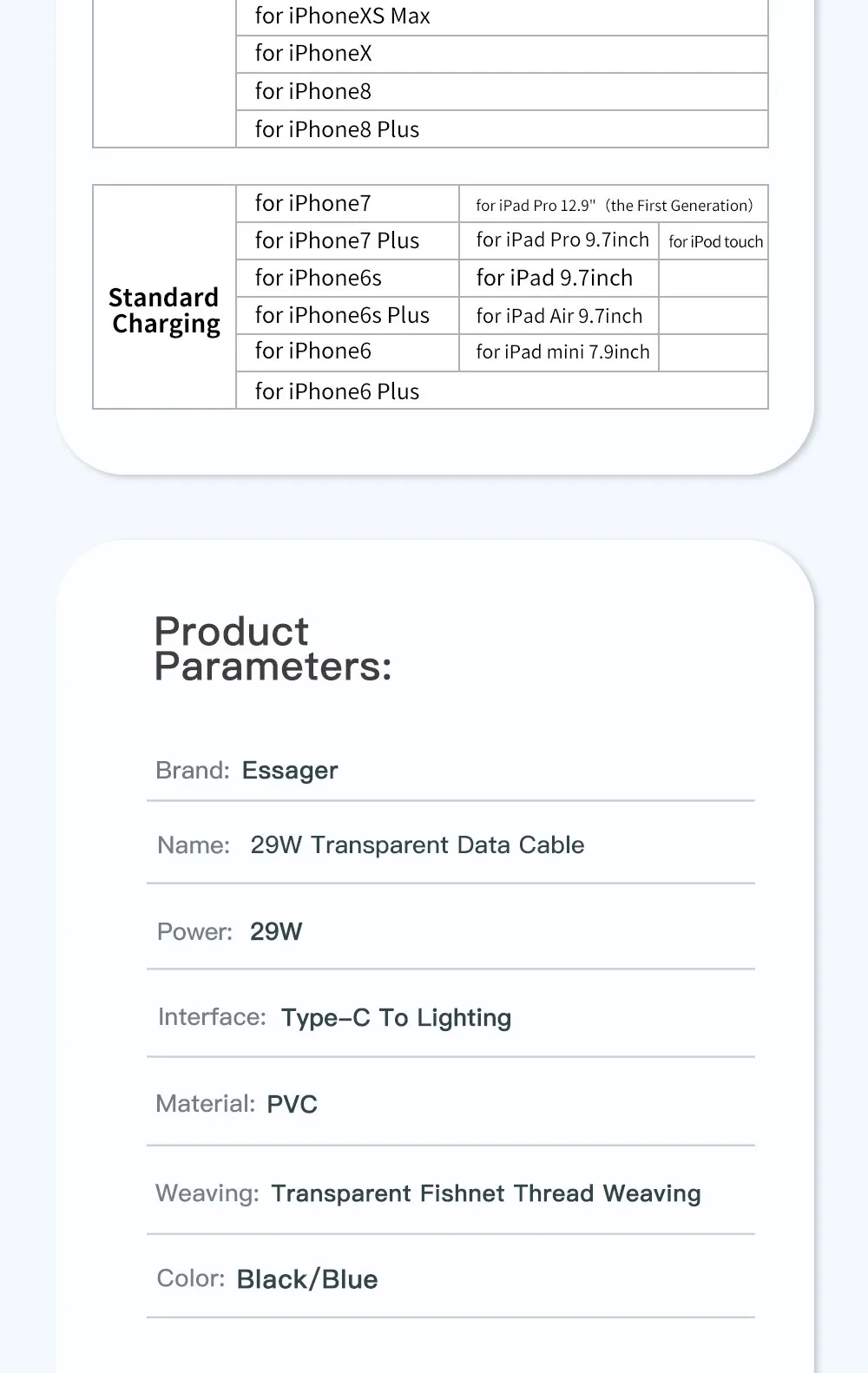Click the 'Standard Charging' header cell
Image resolution: width=868 pixels, height=1373 pixels.
click(164, 311)
